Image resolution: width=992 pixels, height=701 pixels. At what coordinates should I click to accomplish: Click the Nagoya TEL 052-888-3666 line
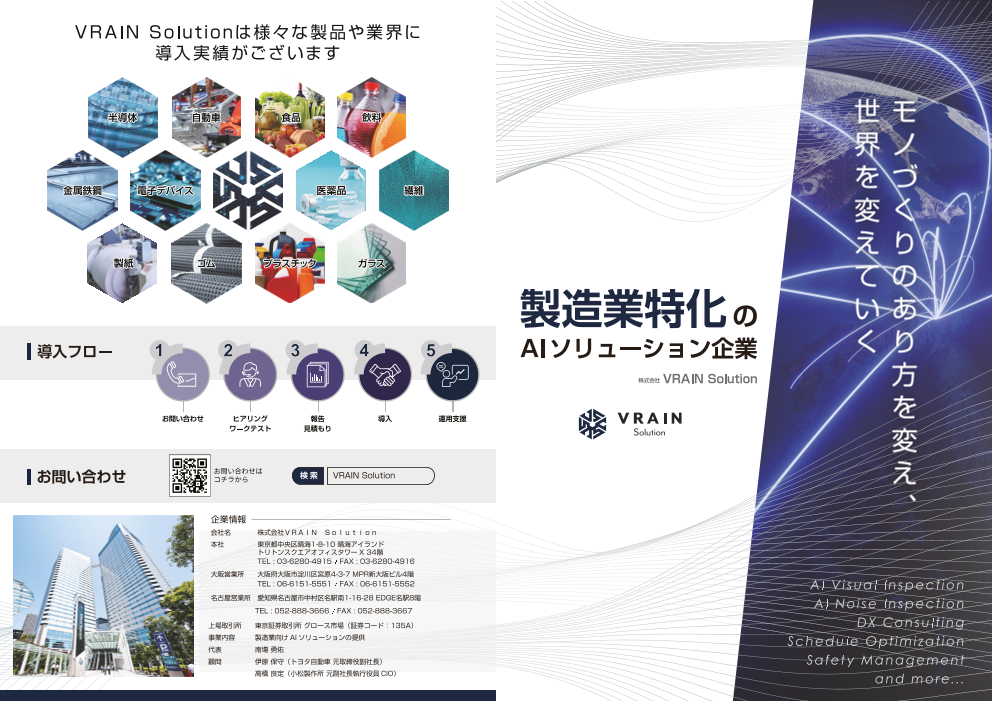click(x=333, y=611)
